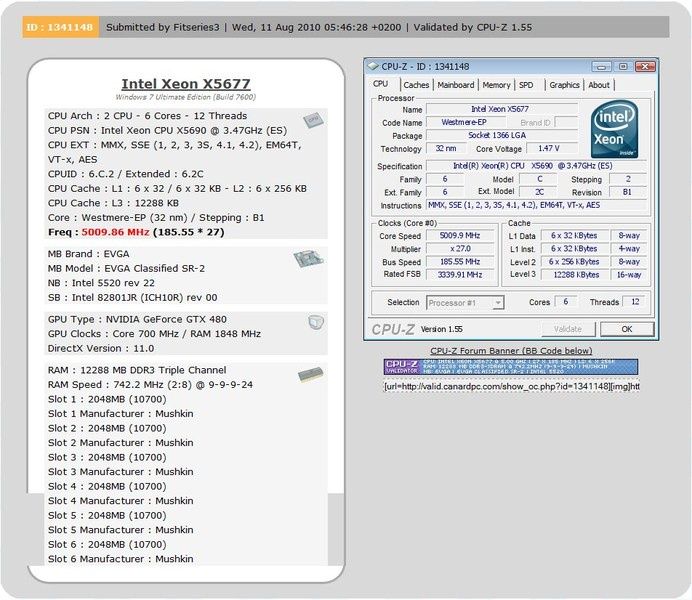This screenshot has height=600, width=692.
Task: Click the orange ID : 1341148 badge
Action: [60, 27]
